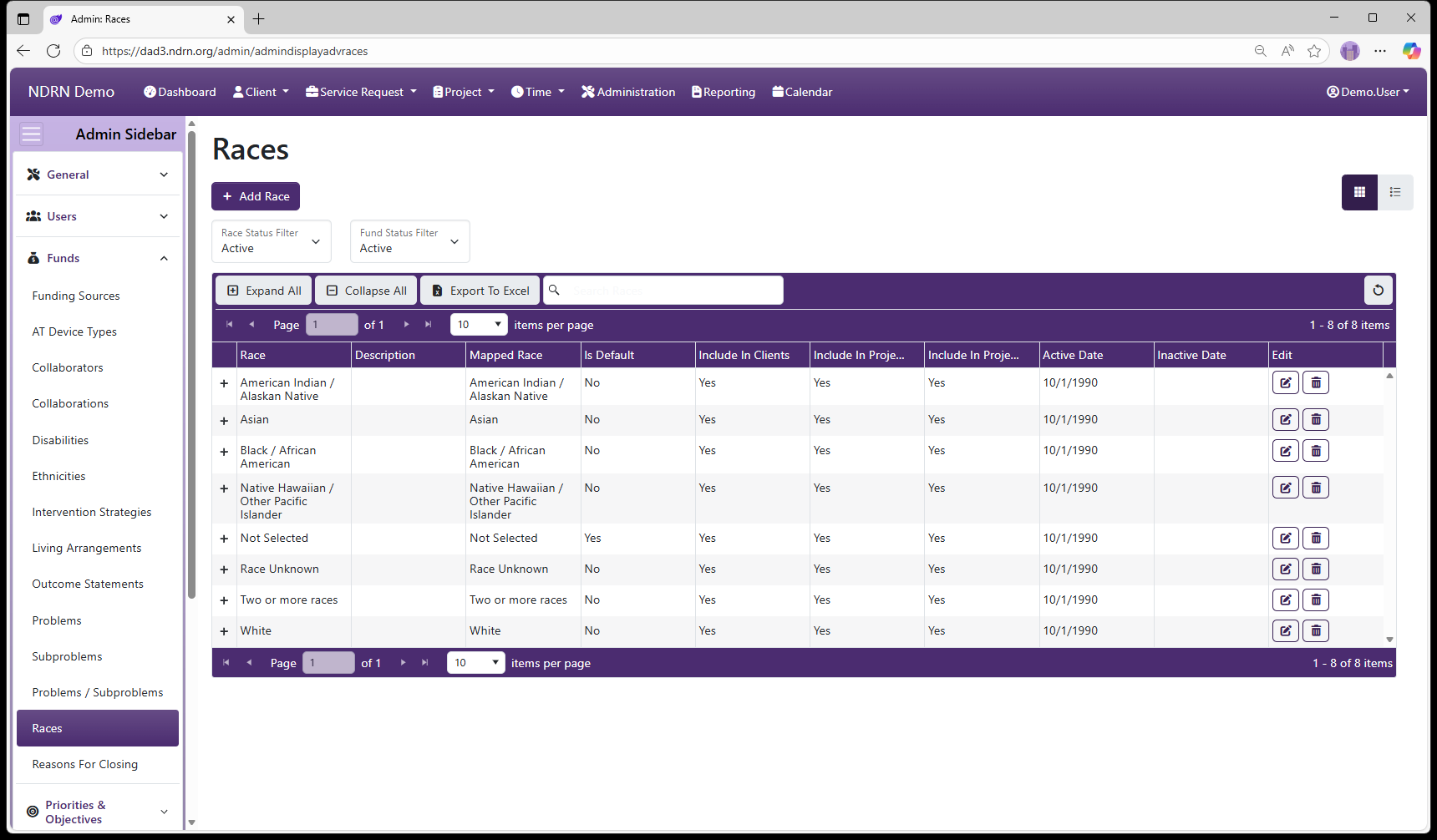This screenshot has height=840, width=1437.
Task: Open the Reporting page
Action: (x=724, y=92)
